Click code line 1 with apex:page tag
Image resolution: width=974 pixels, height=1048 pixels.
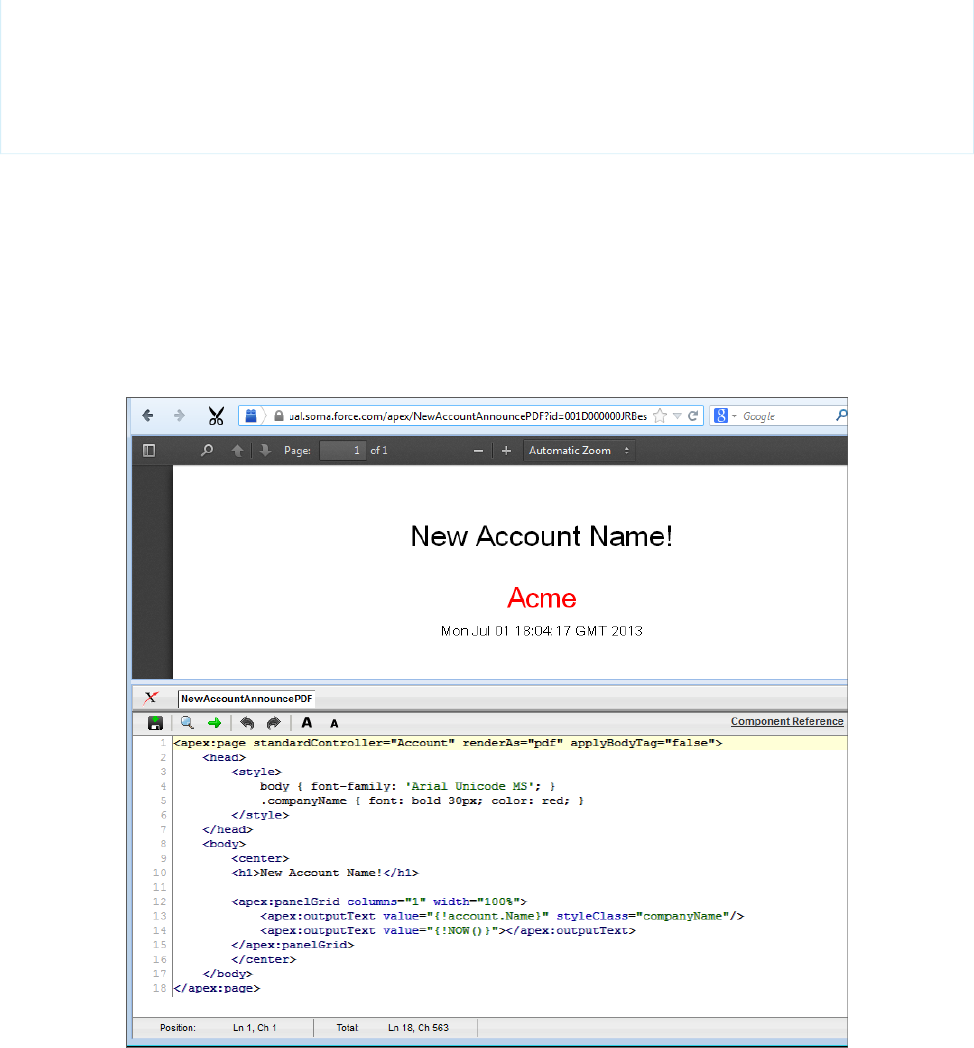[448, 743]
